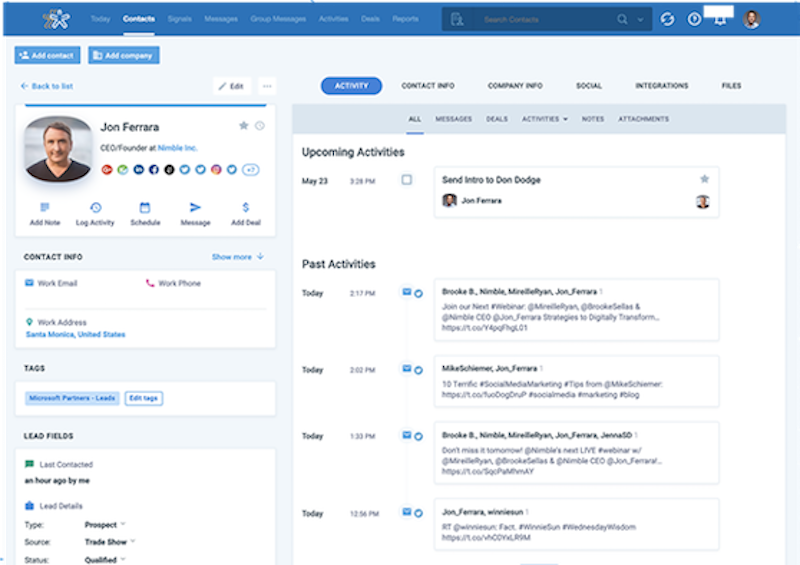
Task: Open user profile avatar in header
Action: click(752, 19)
